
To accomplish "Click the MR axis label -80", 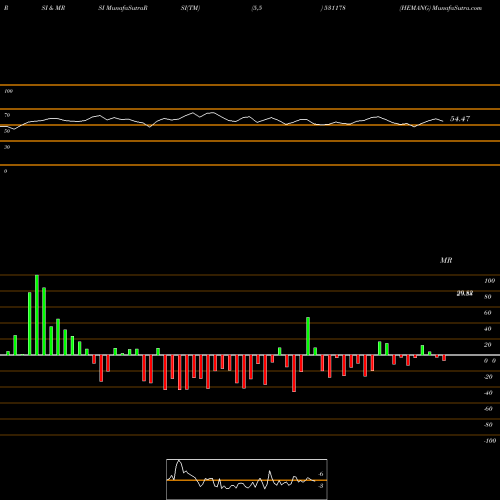I will [x=488, y=425].
